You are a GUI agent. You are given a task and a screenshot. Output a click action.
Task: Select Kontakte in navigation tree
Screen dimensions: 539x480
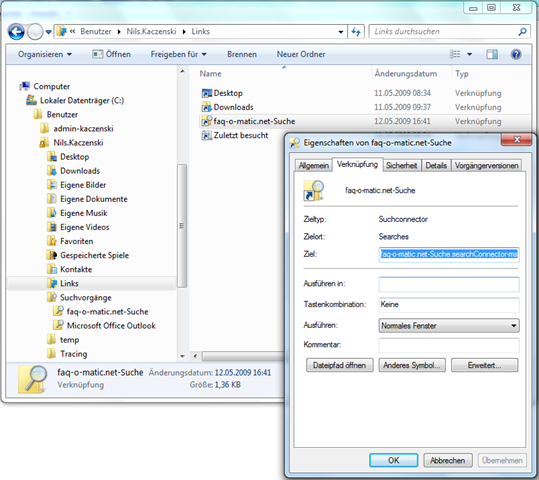70,270
